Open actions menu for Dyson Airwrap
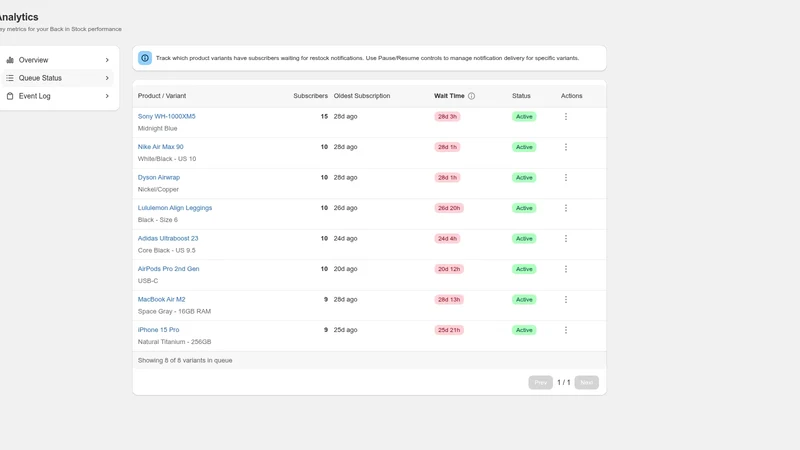 pos(566,178)
